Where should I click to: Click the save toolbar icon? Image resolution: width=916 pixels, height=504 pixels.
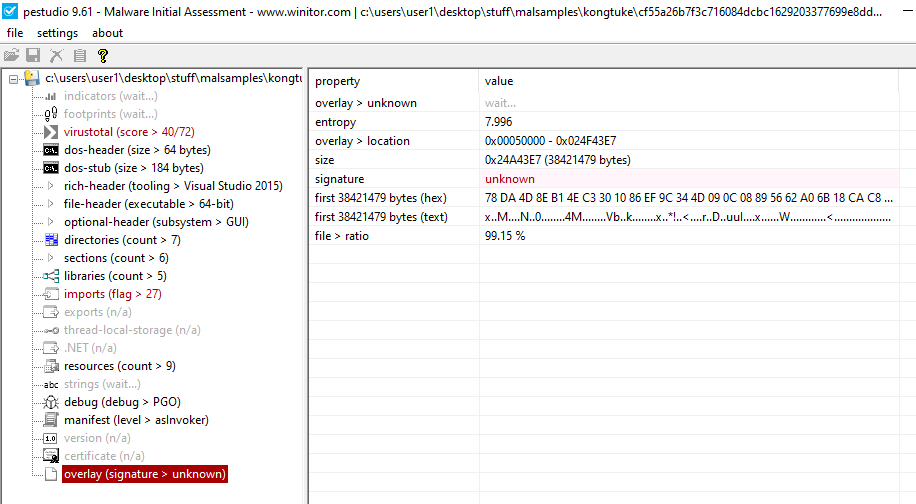(x=33, y=55)
